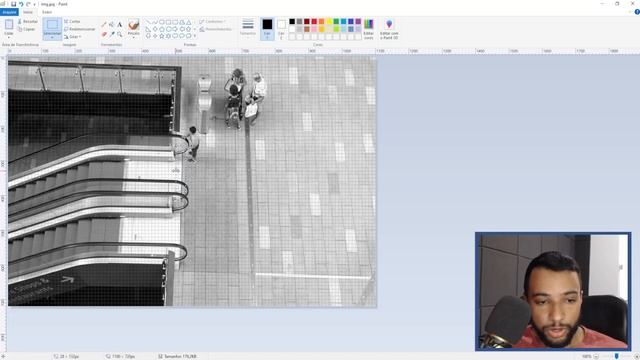
Task: Click the Redimensionar button
Action: tap(80, 29)
